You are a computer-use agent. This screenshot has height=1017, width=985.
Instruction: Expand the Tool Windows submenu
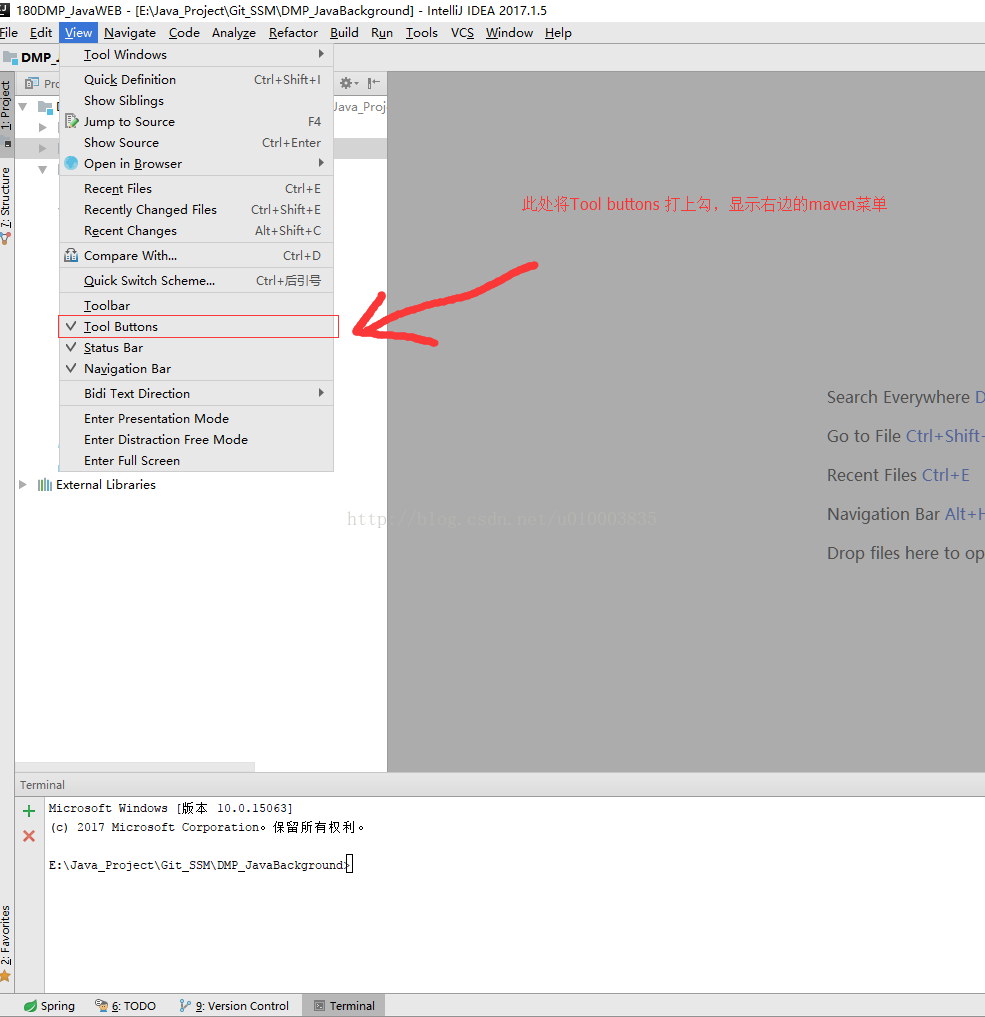click(196, 54)
